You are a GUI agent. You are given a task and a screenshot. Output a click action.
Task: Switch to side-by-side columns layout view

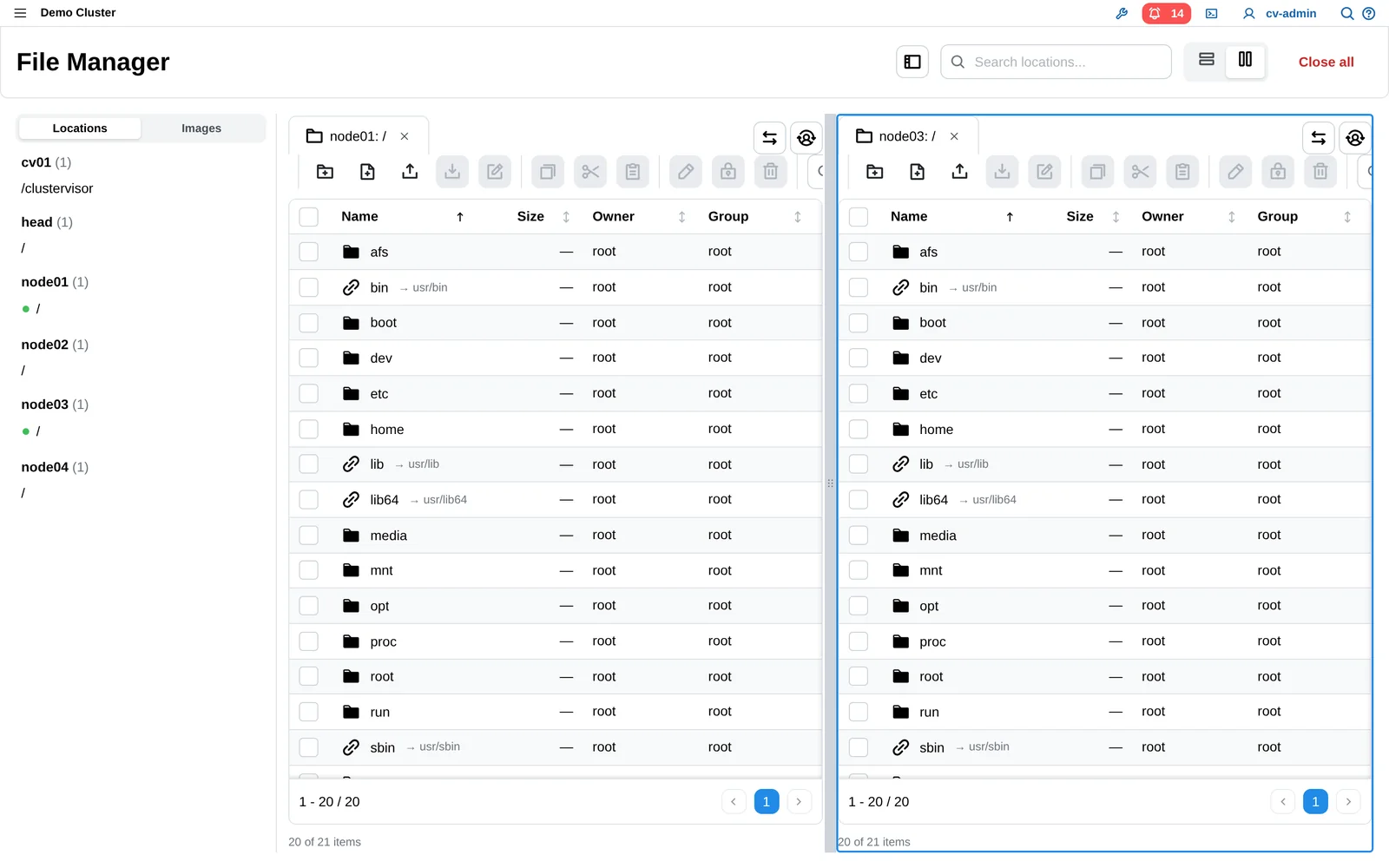1245,60
